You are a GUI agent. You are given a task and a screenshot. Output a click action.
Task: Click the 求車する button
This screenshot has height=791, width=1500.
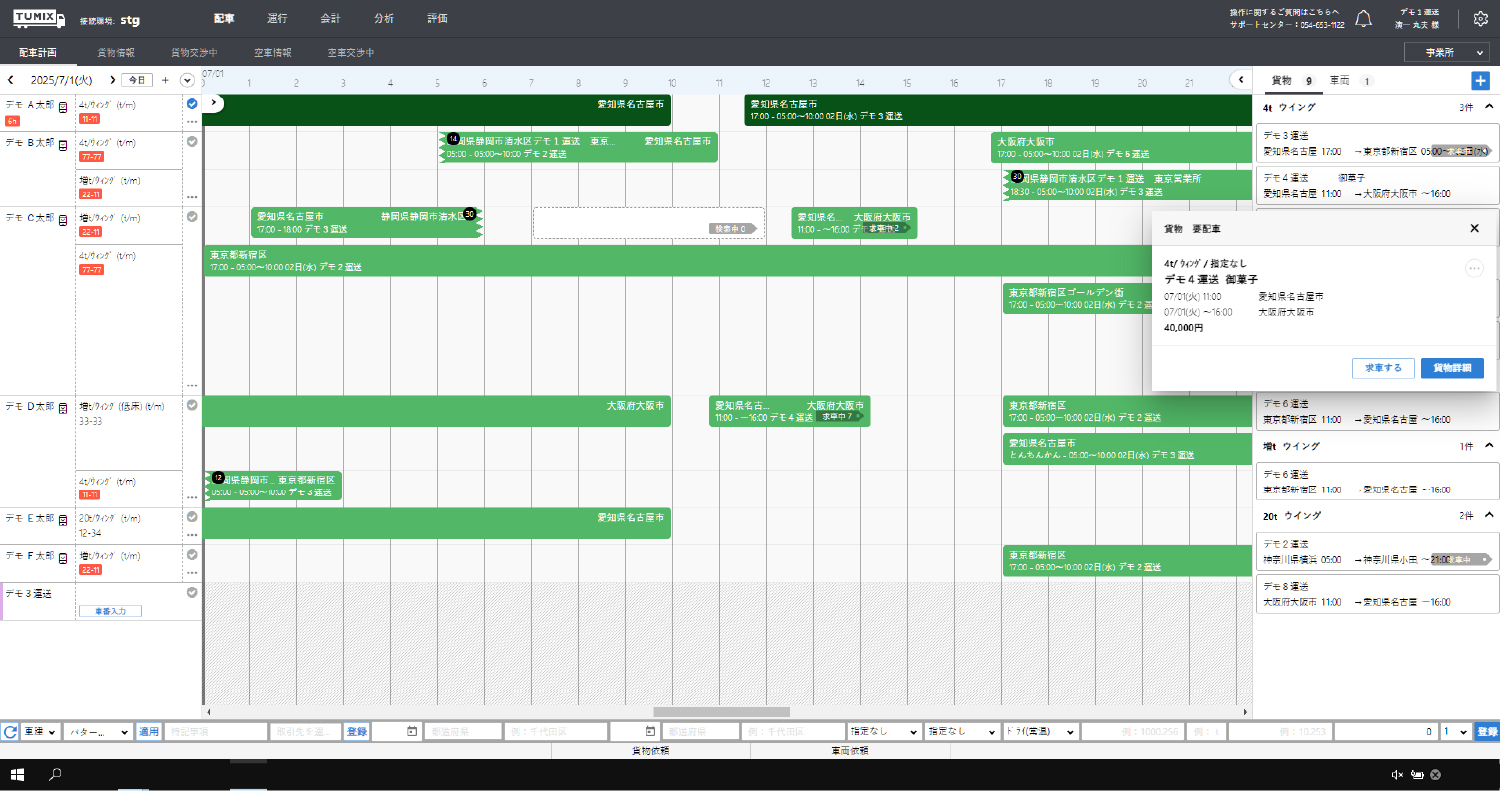tap(1383, 368)
